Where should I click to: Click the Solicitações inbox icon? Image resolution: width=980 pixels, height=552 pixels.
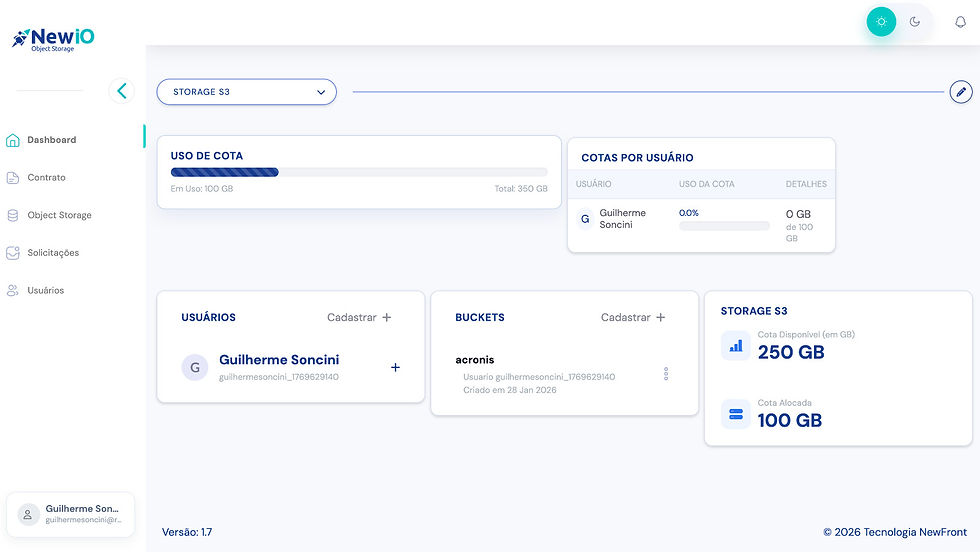12,253
